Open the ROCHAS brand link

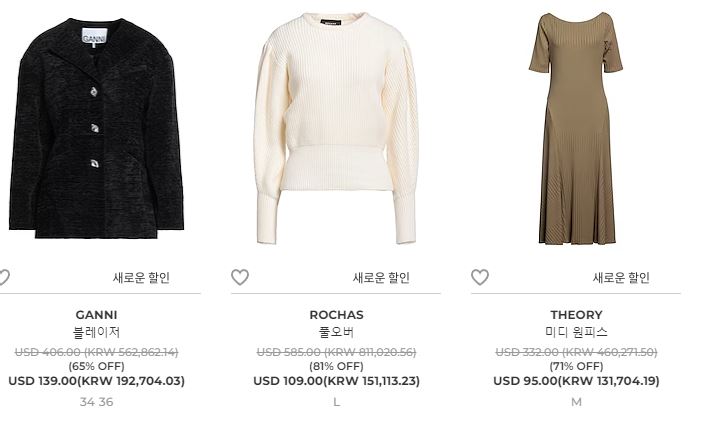pos(336,315)
